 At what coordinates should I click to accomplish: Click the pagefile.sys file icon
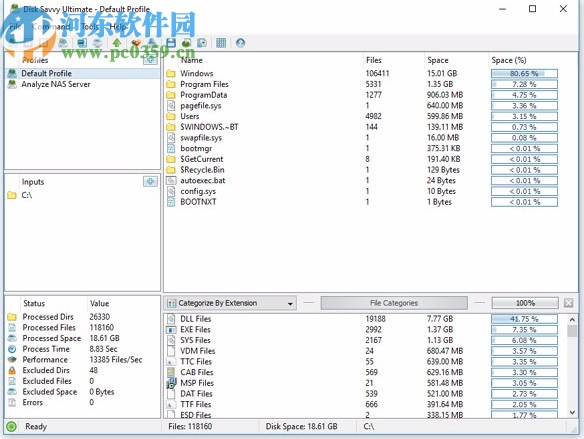tap(171, 106)
